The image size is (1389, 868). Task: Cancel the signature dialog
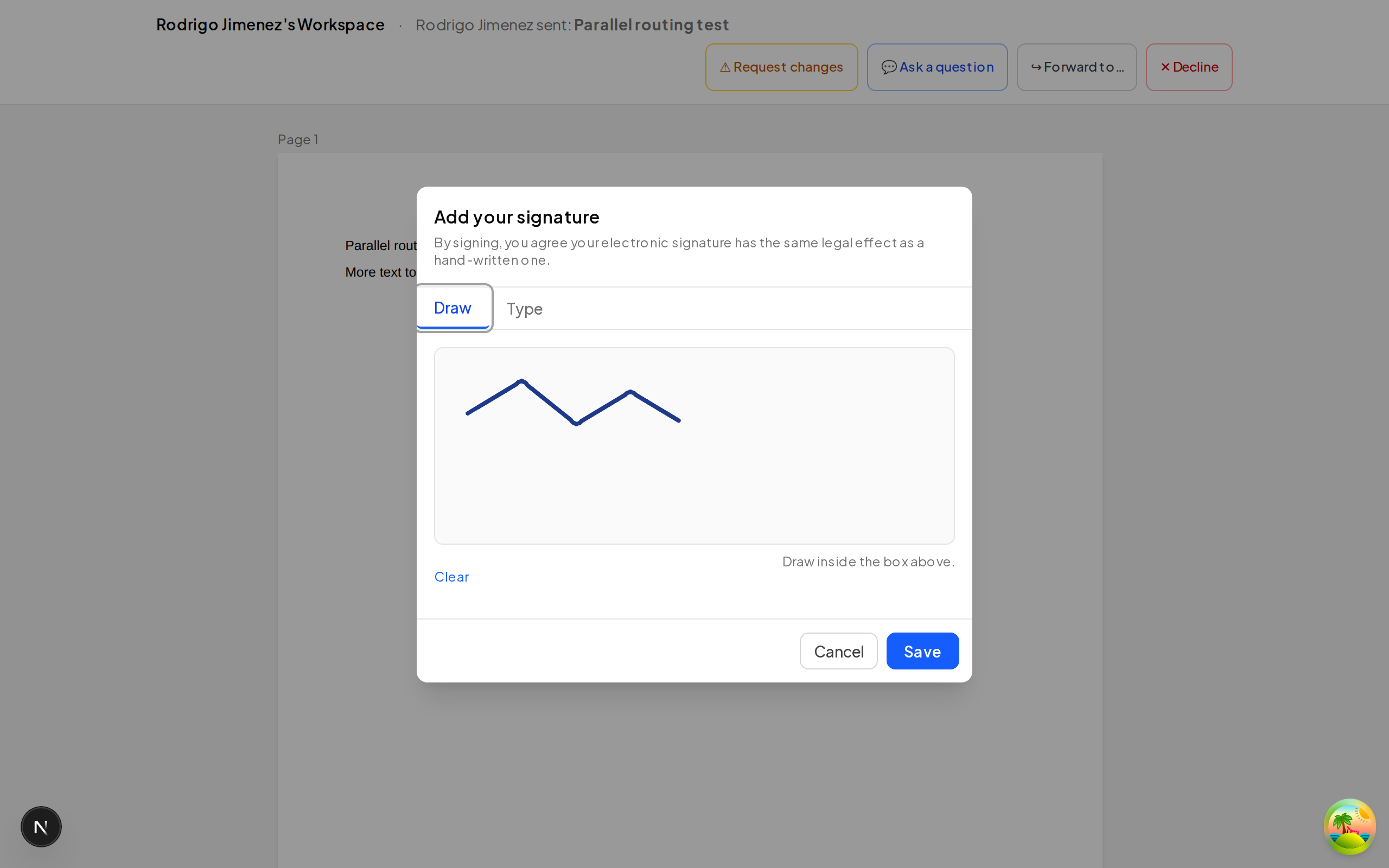[x=839, y=651]
